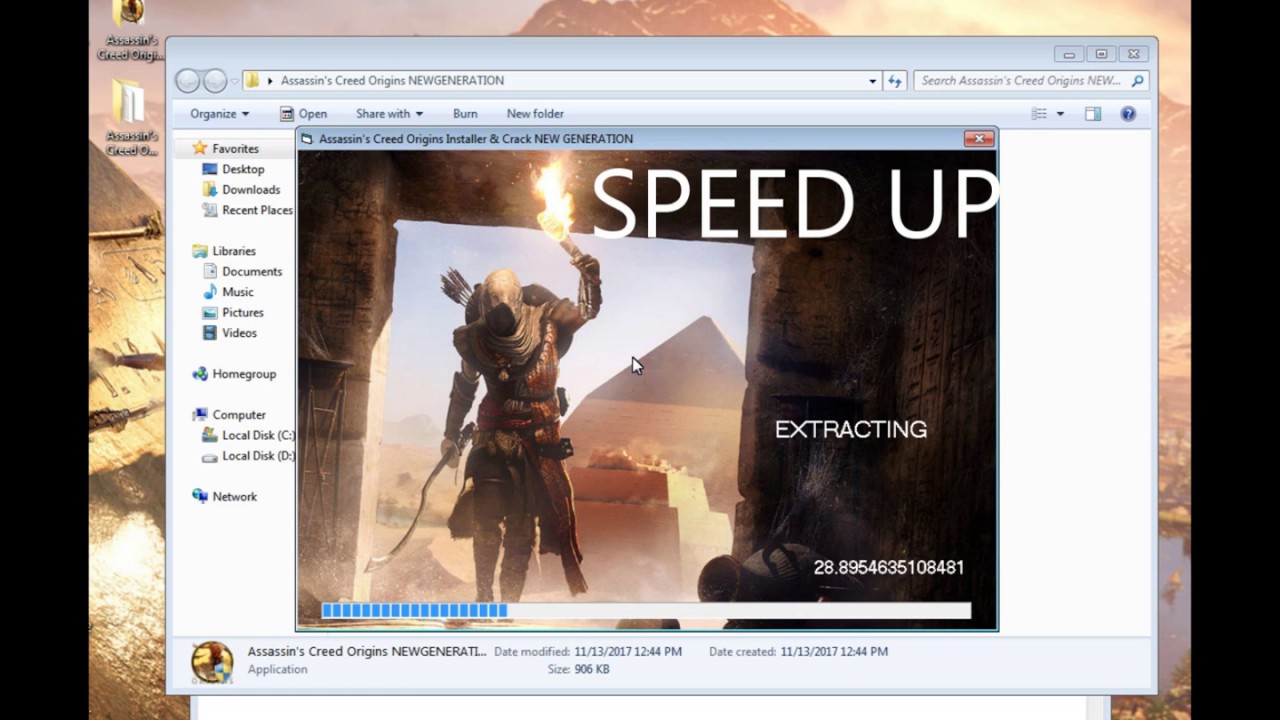
Task: Click the Documents library icon
Action: 210,271
